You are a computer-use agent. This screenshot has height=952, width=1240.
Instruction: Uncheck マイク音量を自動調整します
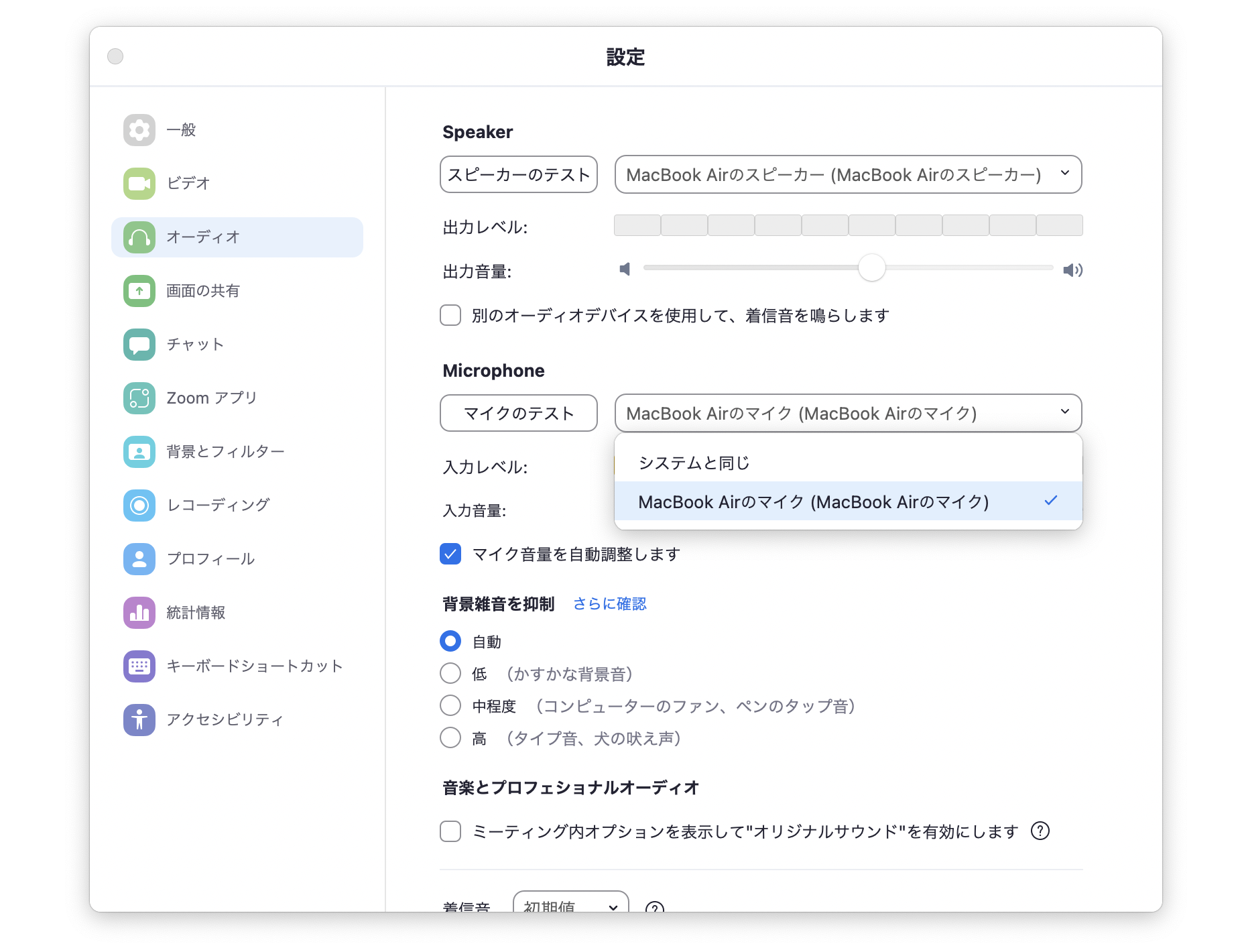450,554
